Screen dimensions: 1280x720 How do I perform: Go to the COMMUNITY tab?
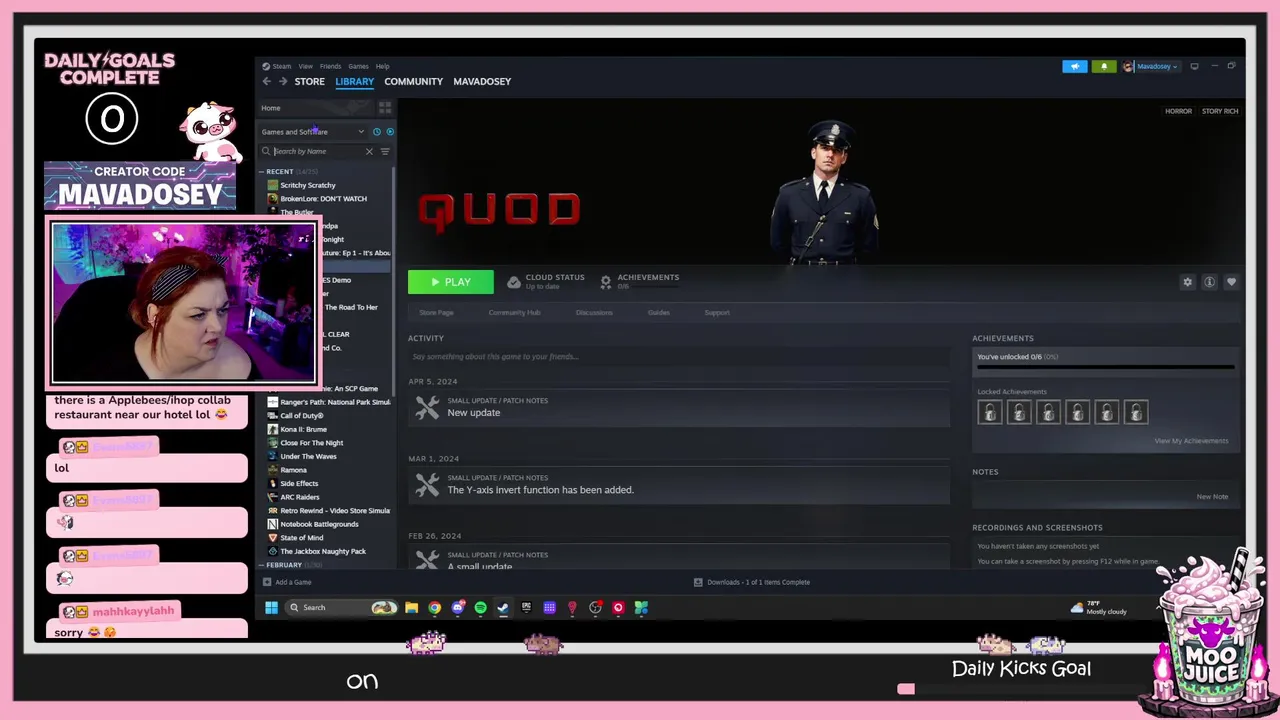(413, 81)
